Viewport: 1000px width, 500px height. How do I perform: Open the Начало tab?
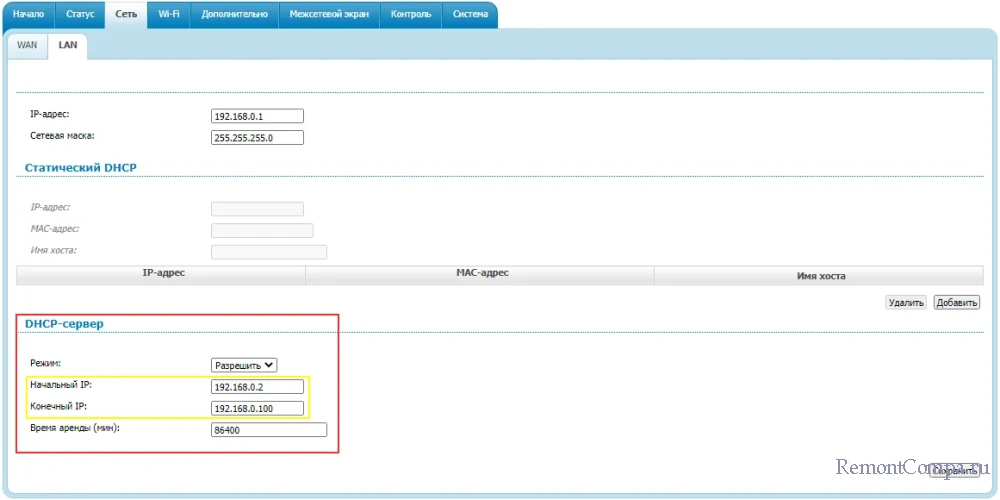tap(28, 15)
